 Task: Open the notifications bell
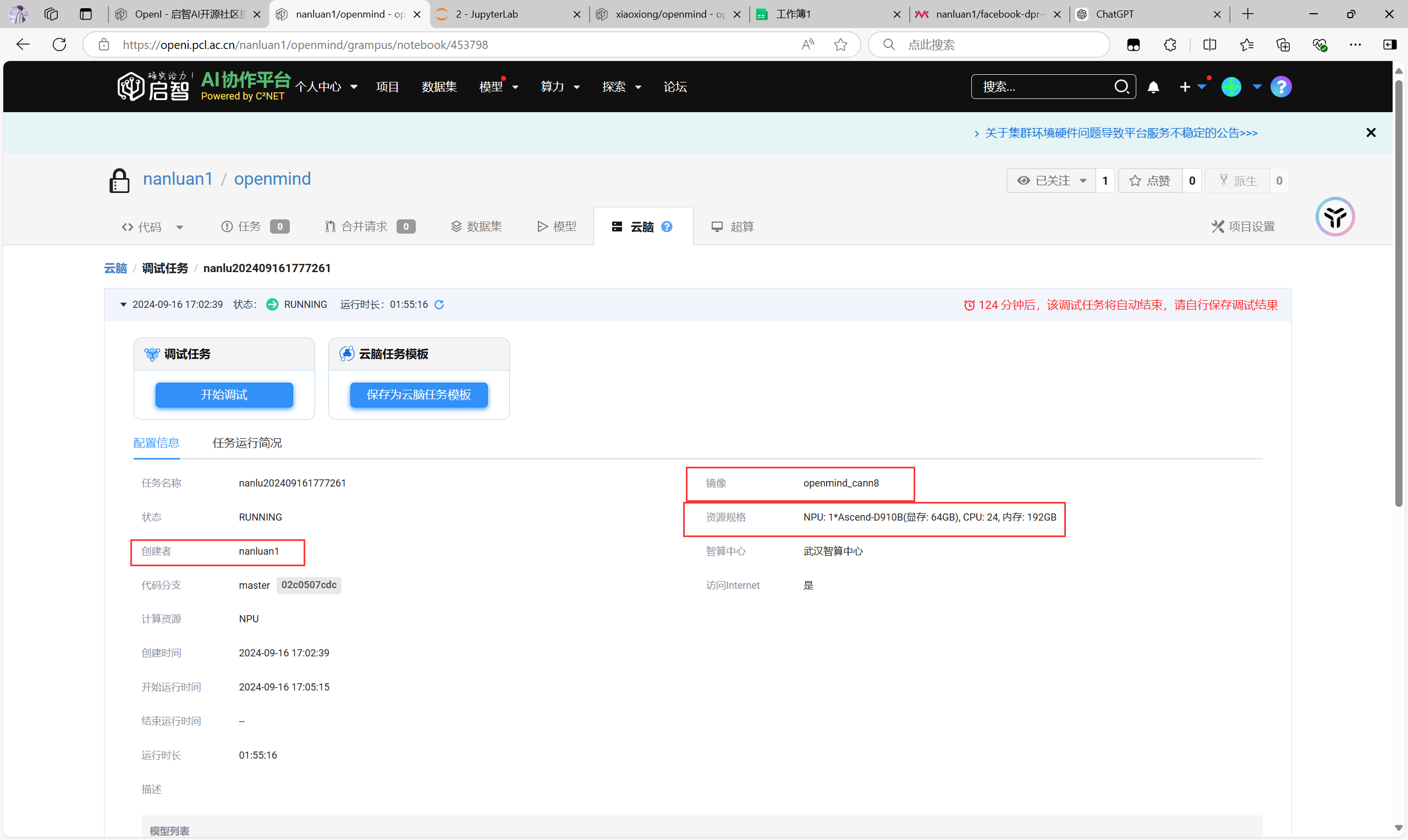(x=1153, y=87)
